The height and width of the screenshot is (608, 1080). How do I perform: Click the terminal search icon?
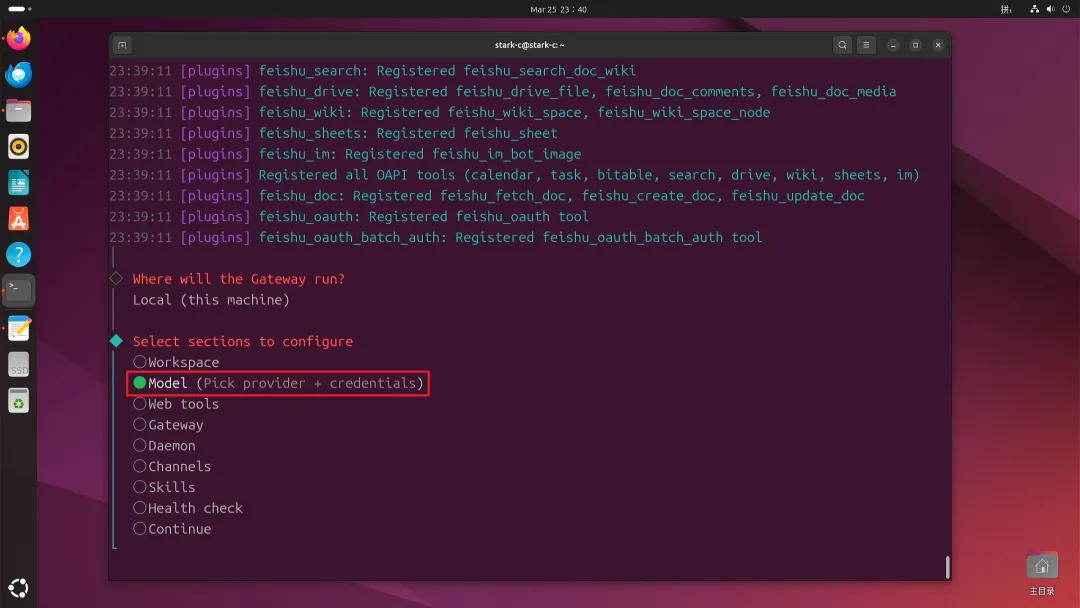click(842, 45)
